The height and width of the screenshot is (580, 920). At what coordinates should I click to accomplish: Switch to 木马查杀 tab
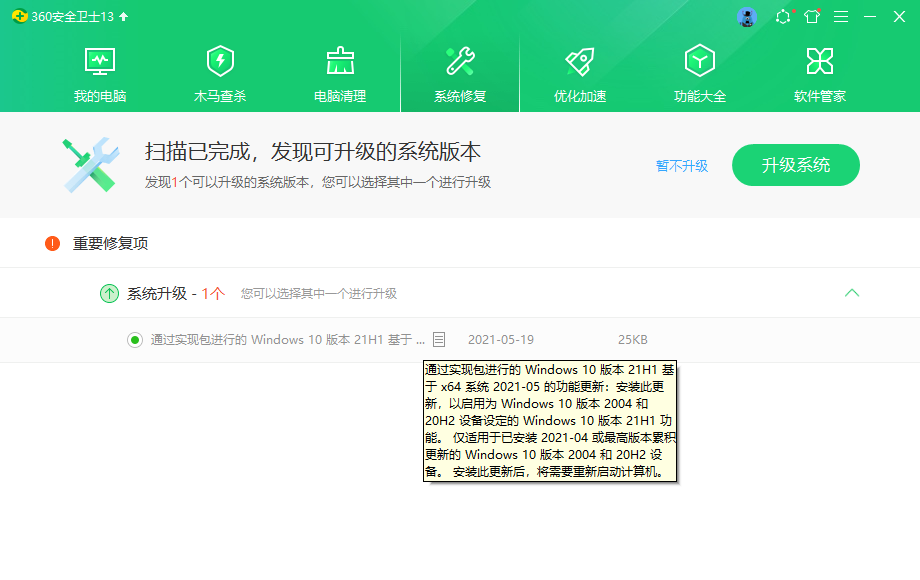click(x=220, y=74)
